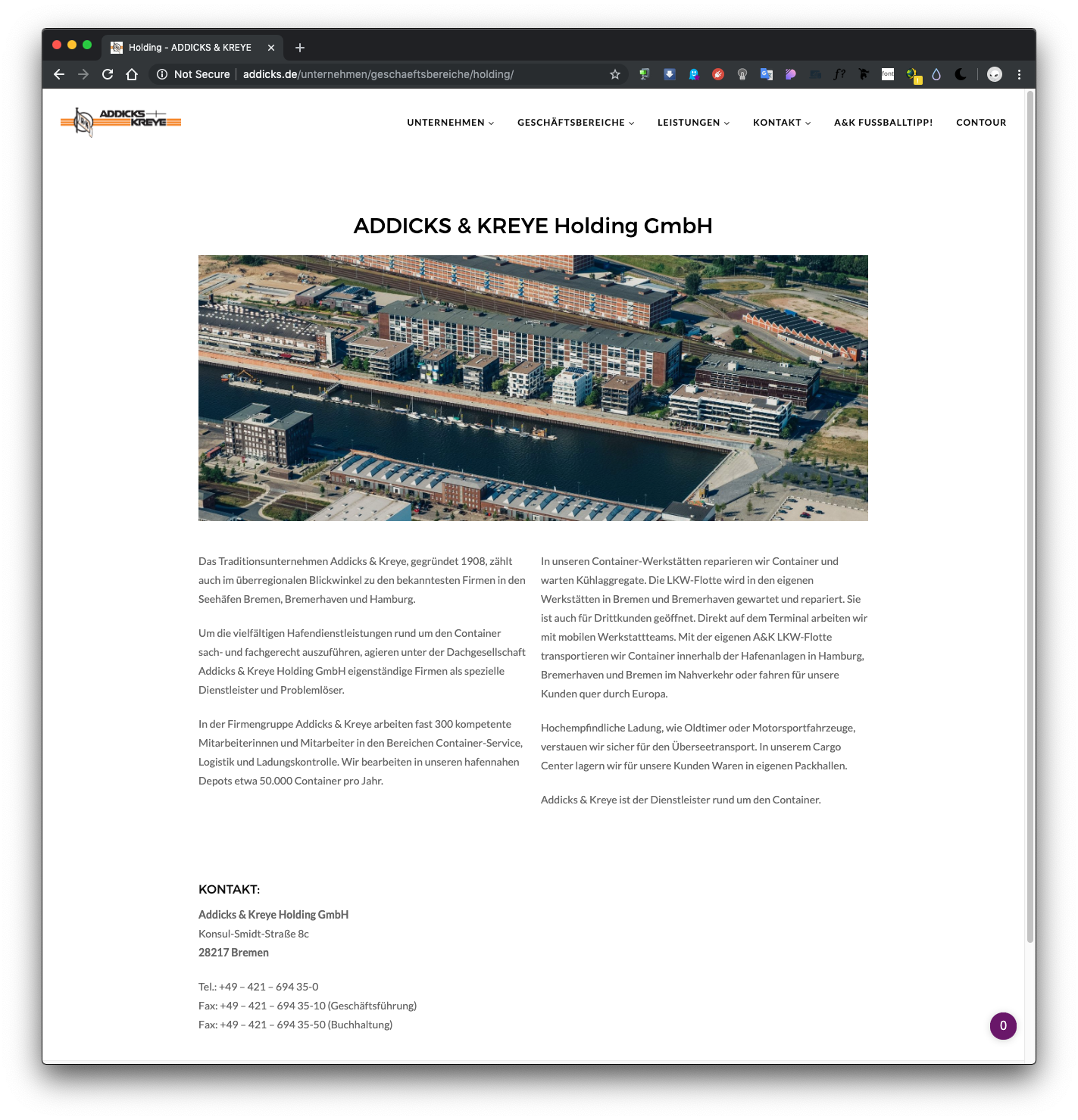Image resolution: width=1078 pixels, height=1120 pixels.
Task: Click the address bar URL
Action: pyautogui.click(x=378, y=74)
